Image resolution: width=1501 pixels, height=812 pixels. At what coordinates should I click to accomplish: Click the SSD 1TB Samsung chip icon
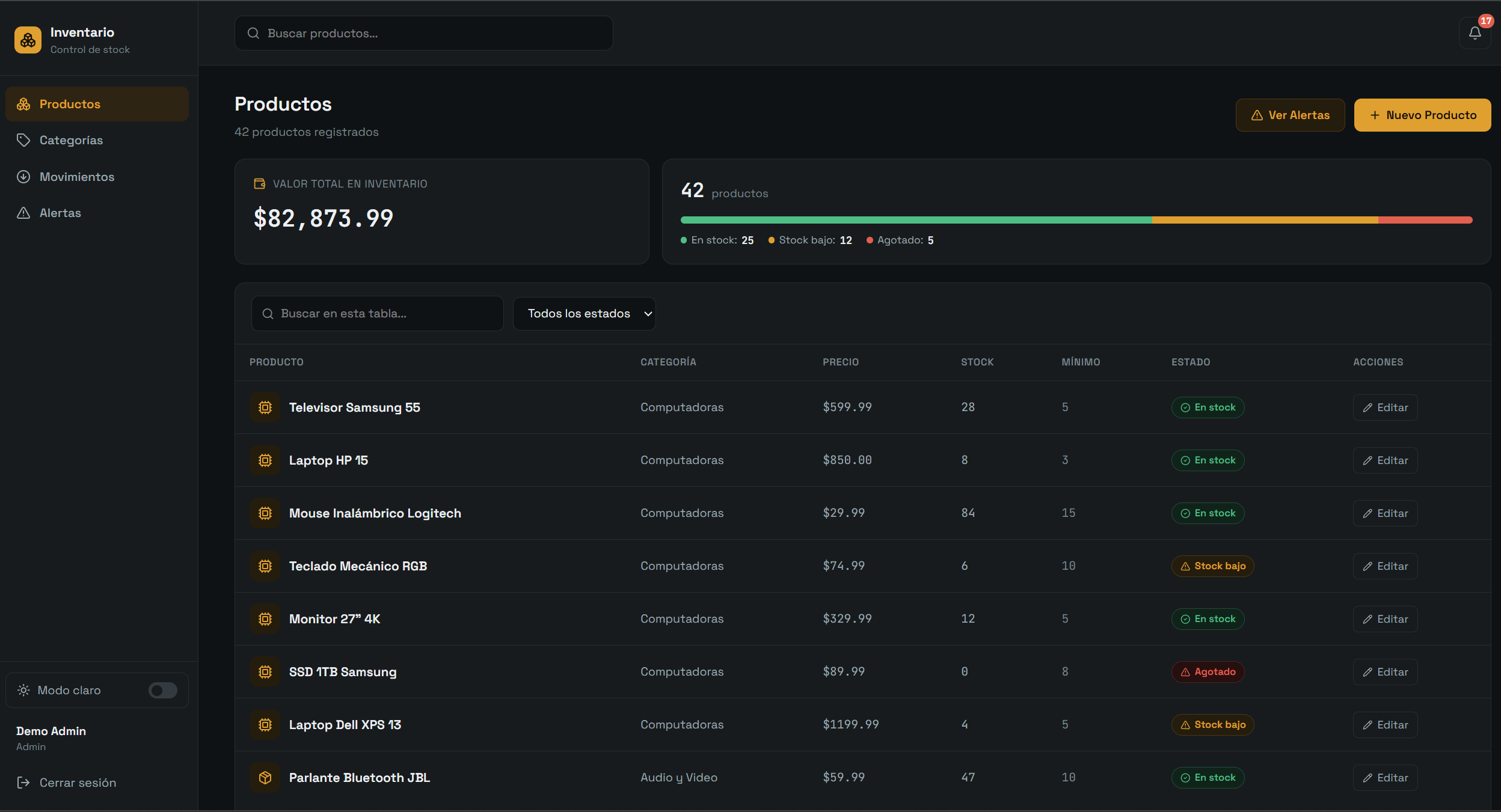pyautogui.click(x=265, y=672)
